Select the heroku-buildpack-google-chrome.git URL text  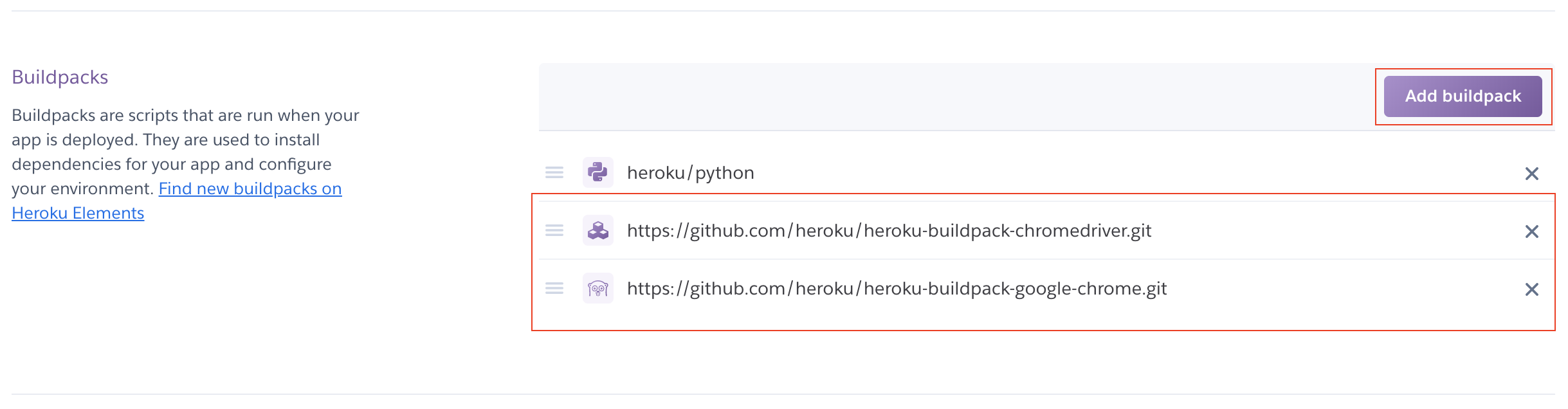coord(897,289)
